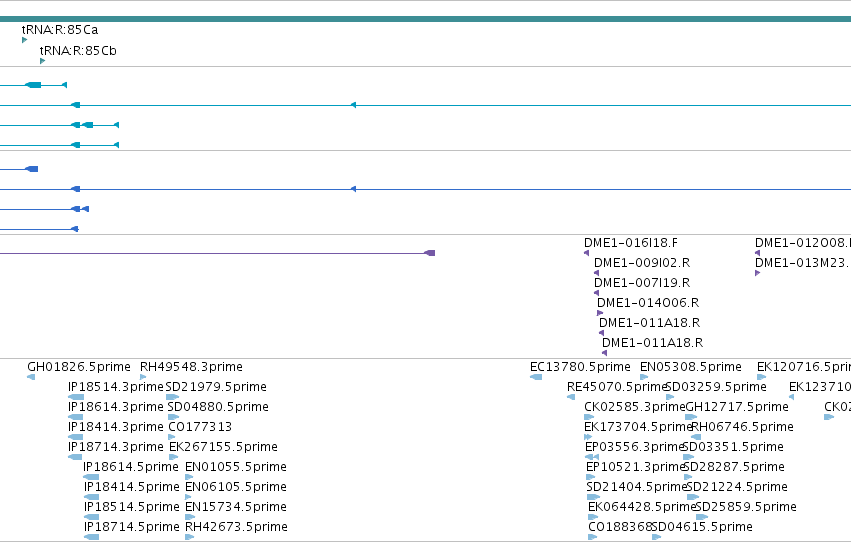Select IP18414.3prime EST label
This screenshot has height=542, width=851.
point(116,427)
